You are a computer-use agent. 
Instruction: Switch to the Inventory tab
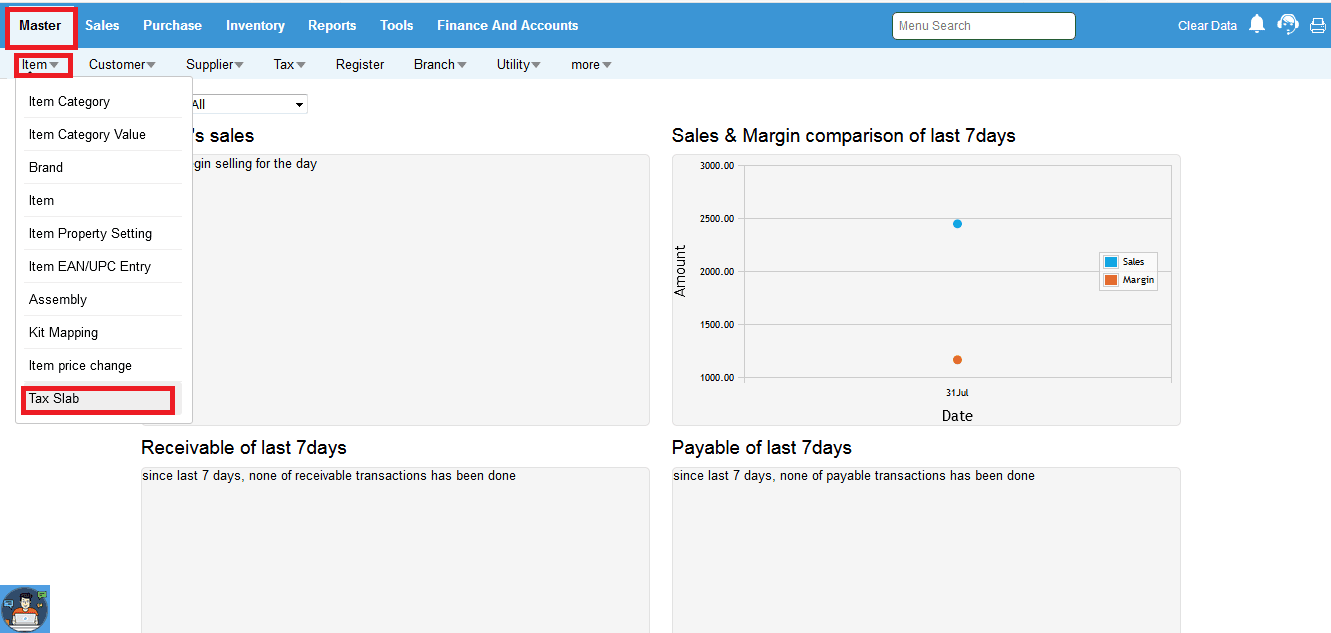255,26
